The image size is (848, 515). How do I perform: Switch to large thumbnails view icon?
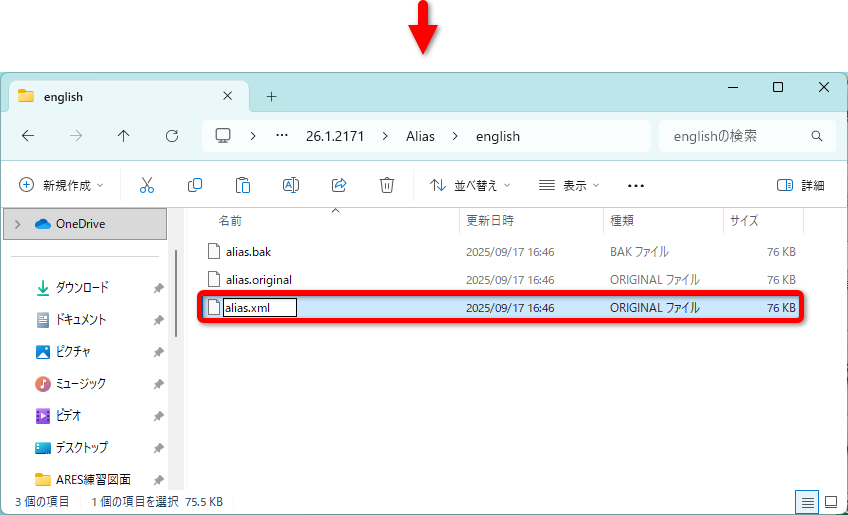831,503
